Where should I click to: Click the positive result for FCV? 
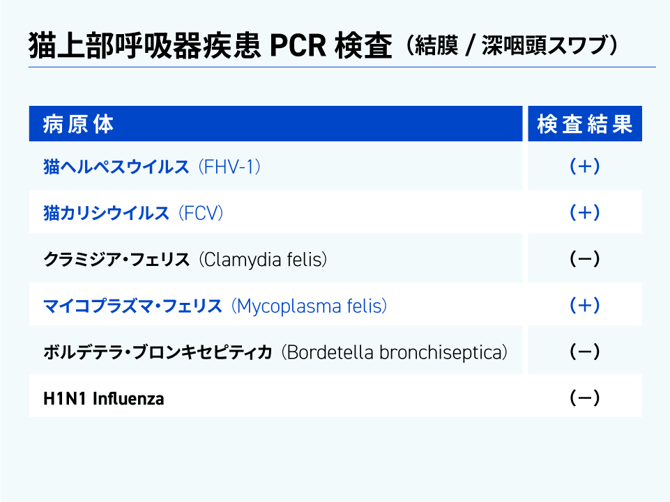(x=584, y=213)
